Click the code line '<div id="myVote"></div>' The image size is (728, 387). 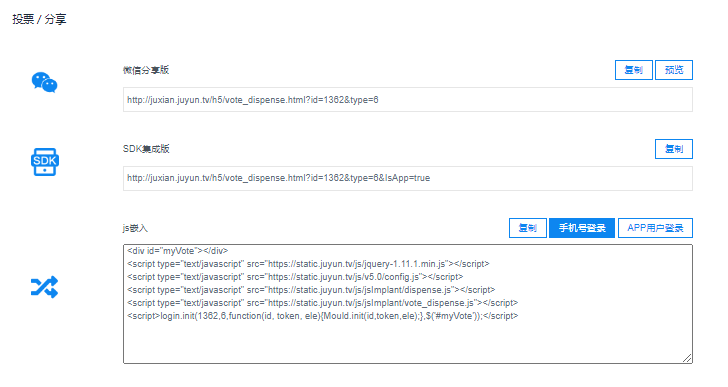(178, 251)
